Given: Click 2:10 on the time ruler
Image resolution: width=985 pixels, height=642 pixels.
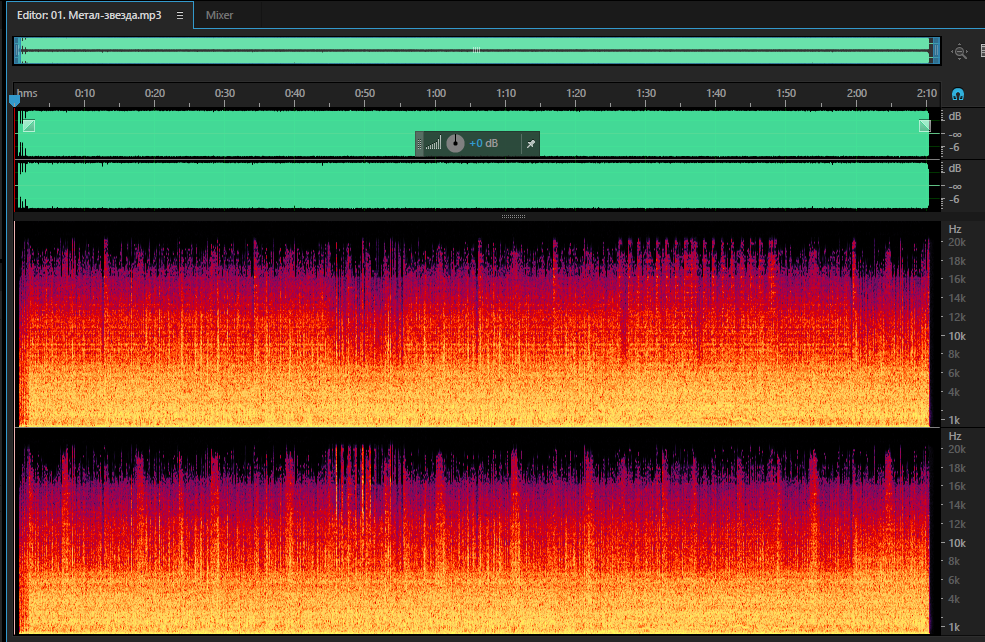Looking at the screenshot, I should (927, 94).
